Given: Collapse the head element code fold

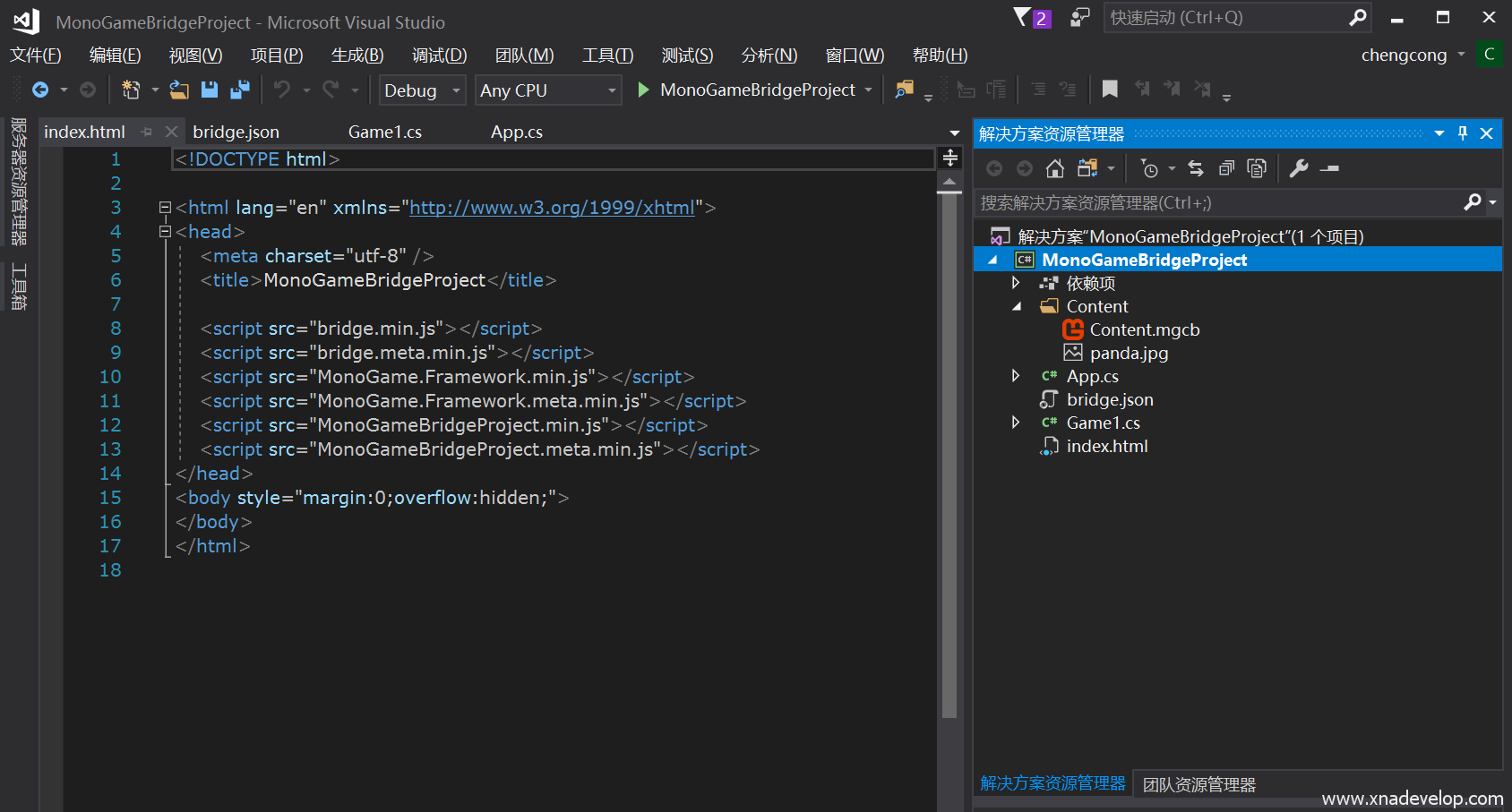Looking at the screenshot, I should pyautogui.click(x=165, y=232).
